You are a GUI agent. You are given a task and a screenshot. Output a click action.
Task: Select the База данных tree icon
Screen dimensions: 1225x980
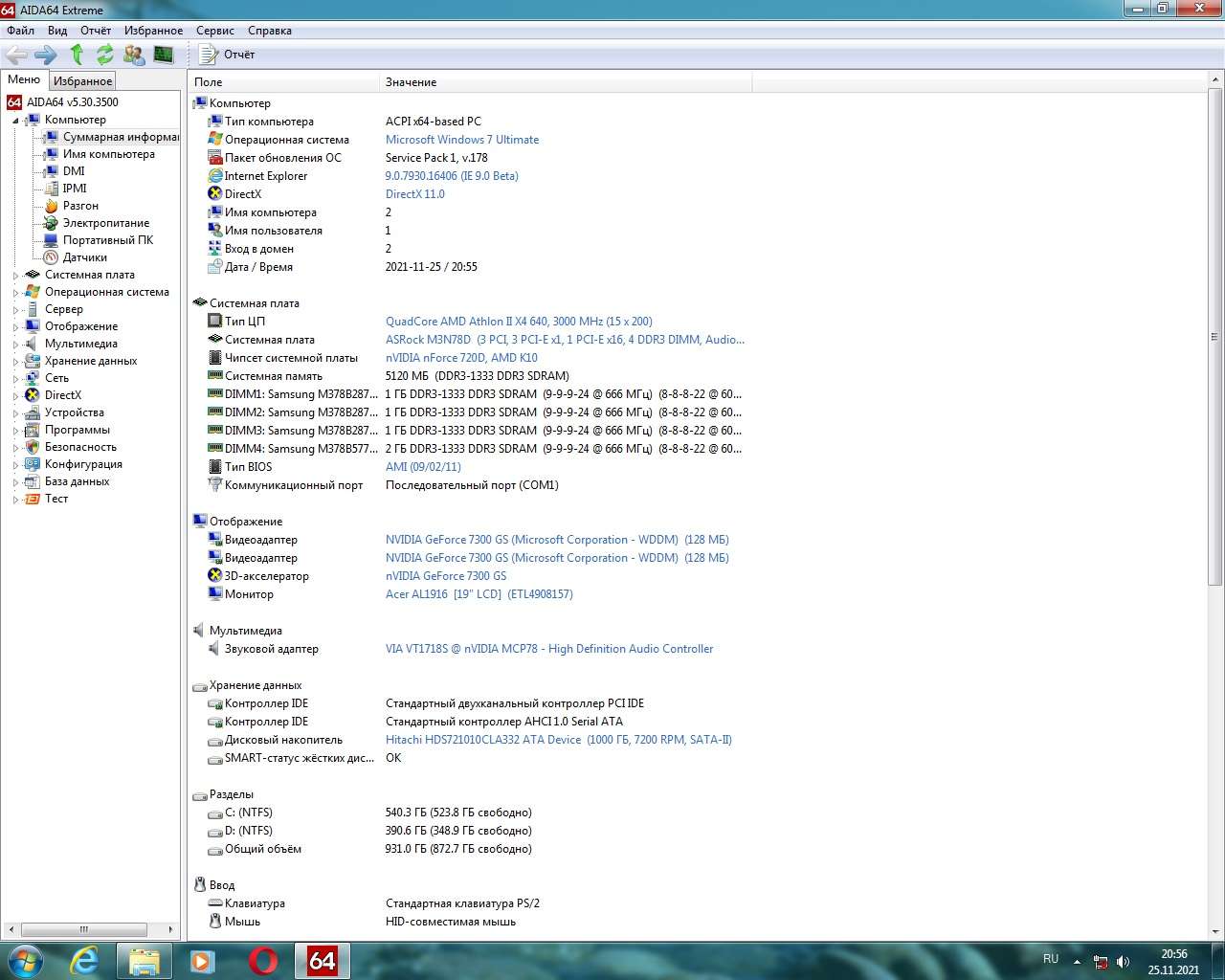(33, 481)
